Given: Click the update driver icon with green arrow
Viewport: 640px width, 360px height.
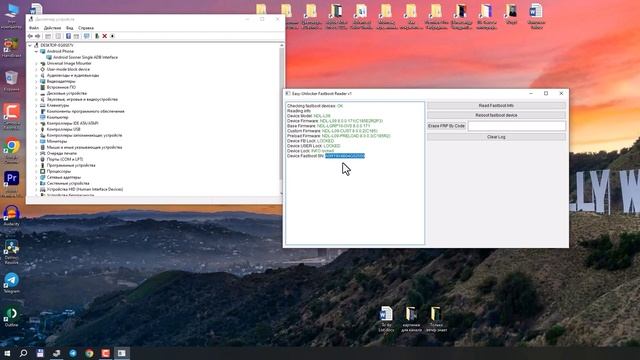Looking at the screenshot, I should tap(97, 36).
